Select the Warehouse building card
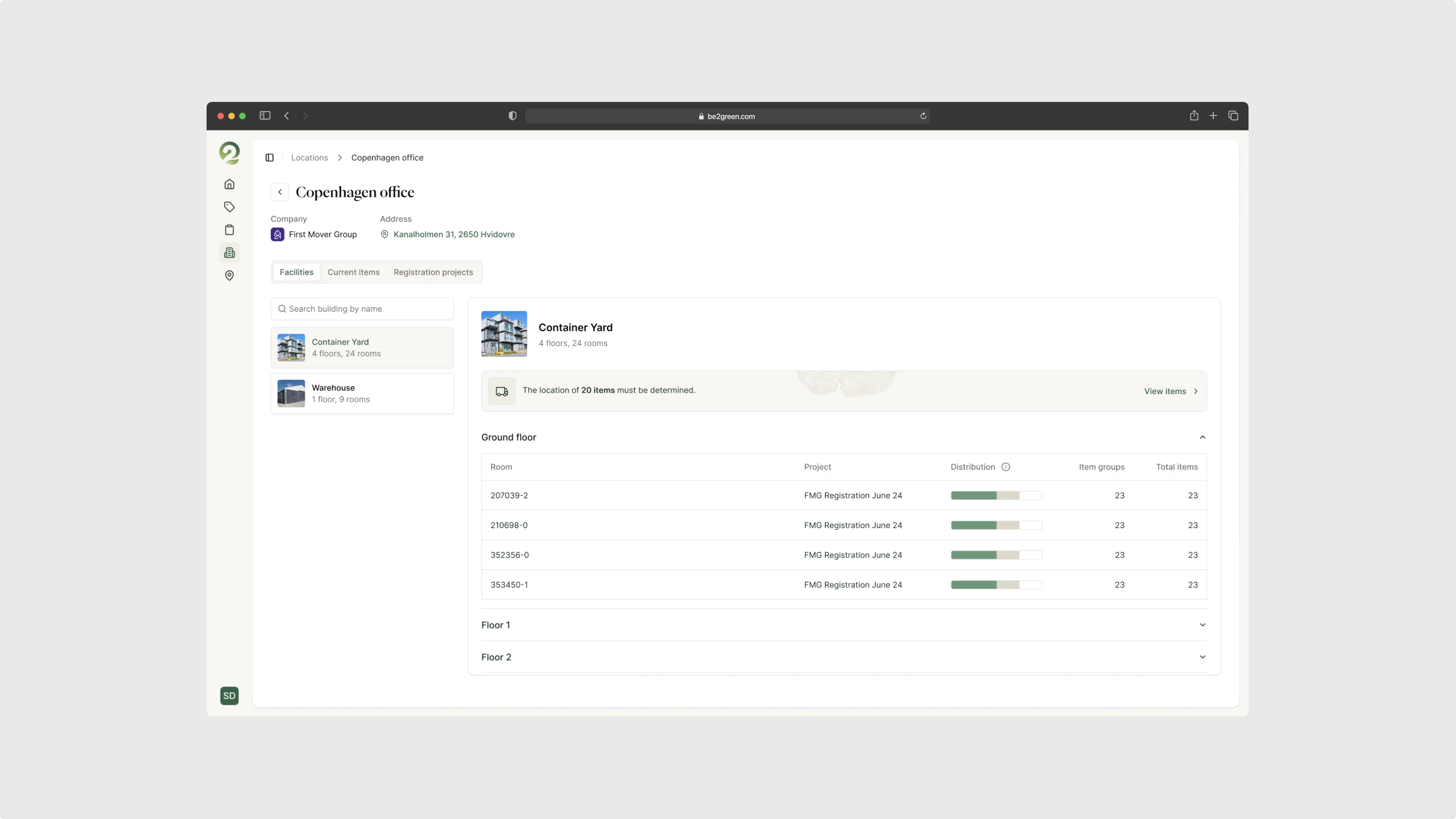 pyautogui.click(x=362, y=394)
